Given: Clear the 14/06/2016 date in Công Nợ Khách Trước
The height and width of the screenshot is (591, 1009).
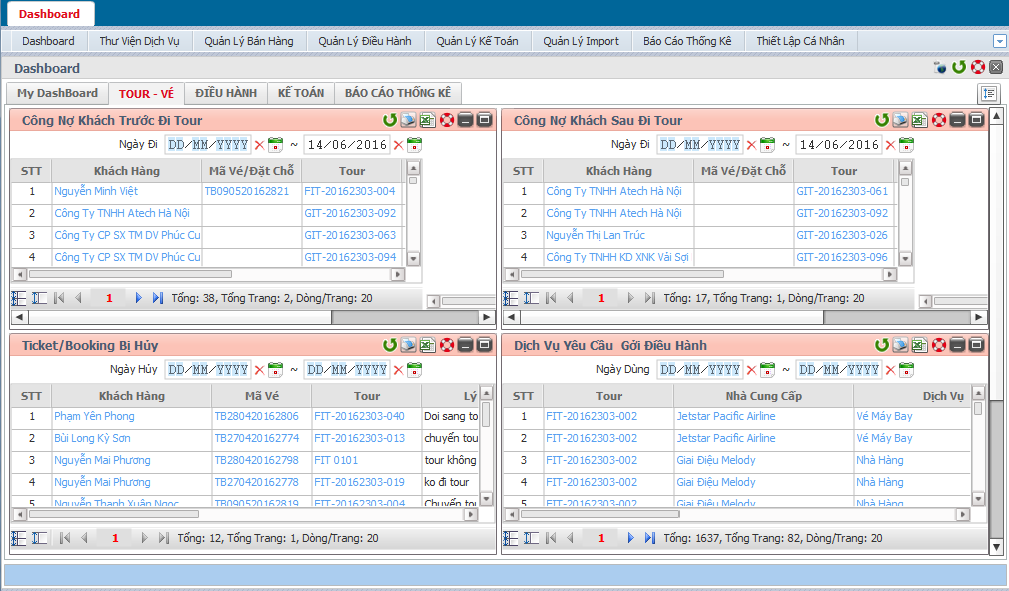Looking at the screenshot, I should coord(398,145).
